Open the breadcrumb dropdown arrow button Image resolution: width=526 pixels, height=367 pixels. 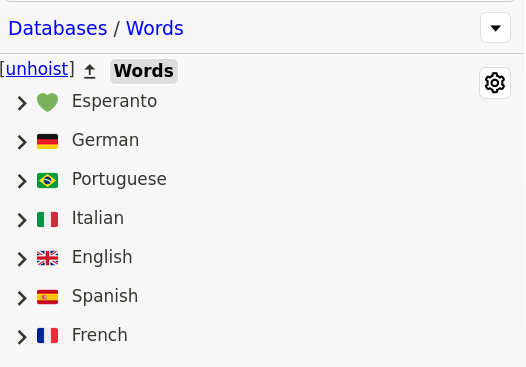495,28
